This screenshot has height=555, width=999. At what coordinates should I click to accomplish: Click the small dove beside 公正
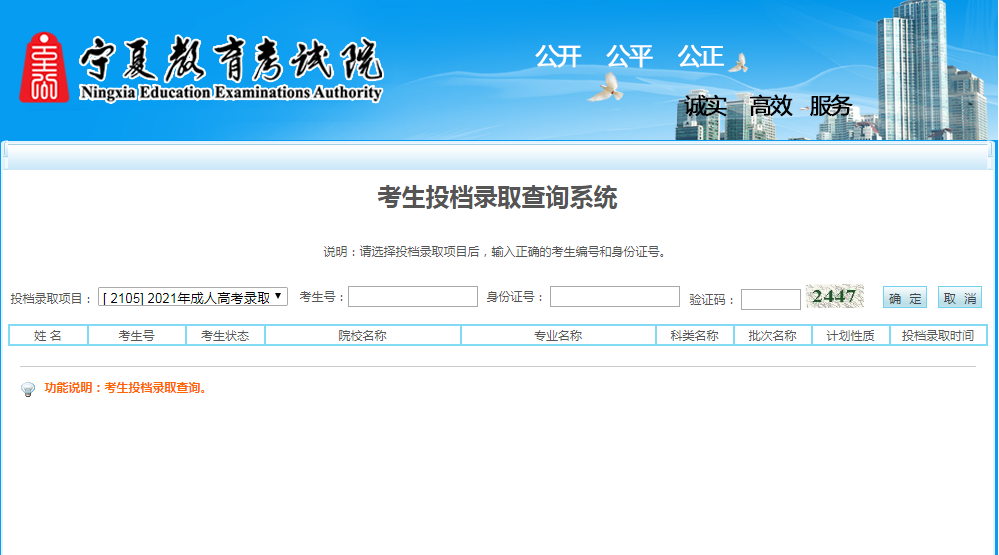[738, 63]
